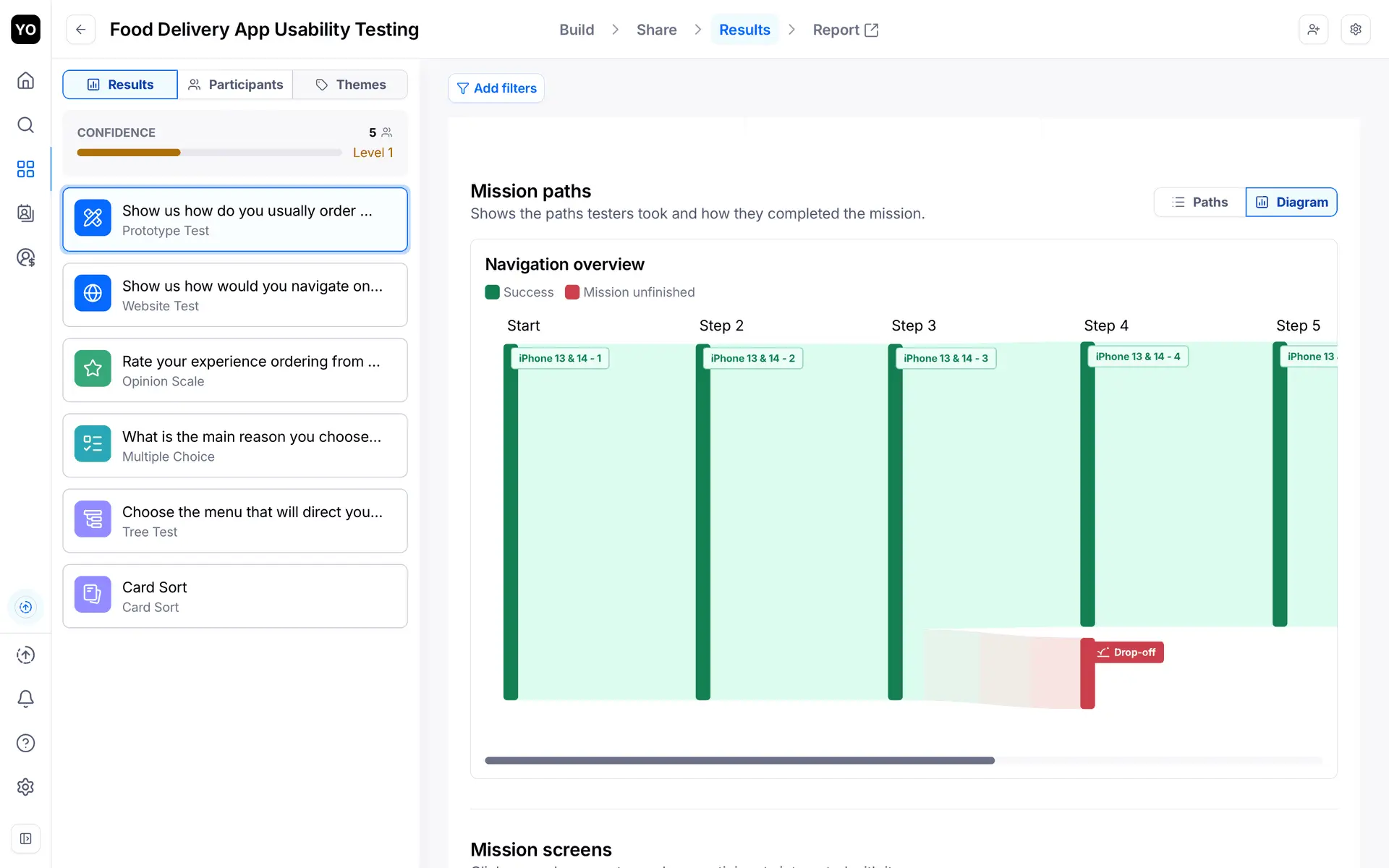This screenshot has height=868, width=1389.
Task: Open the help question mark icon
Action: click(x=25, y=743)
